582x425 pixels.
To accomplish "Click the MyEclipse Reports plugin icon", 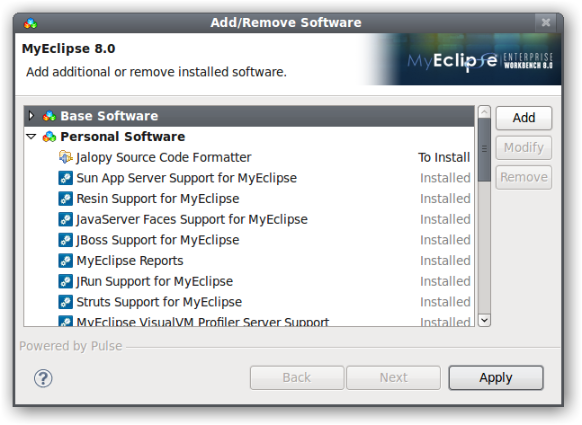I will point(65,261).
